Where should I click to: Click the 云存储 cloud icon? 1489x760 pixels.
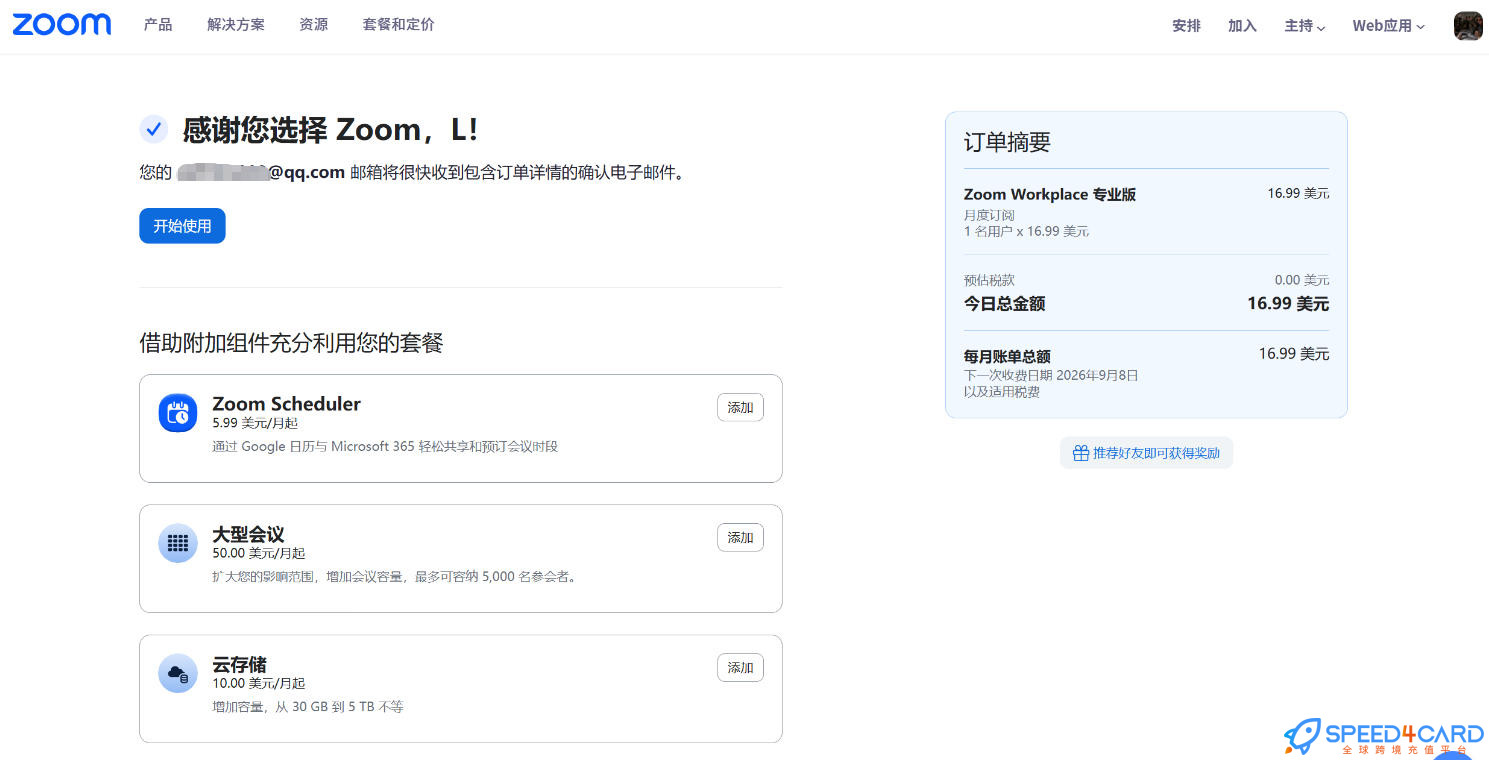point(178,673)
